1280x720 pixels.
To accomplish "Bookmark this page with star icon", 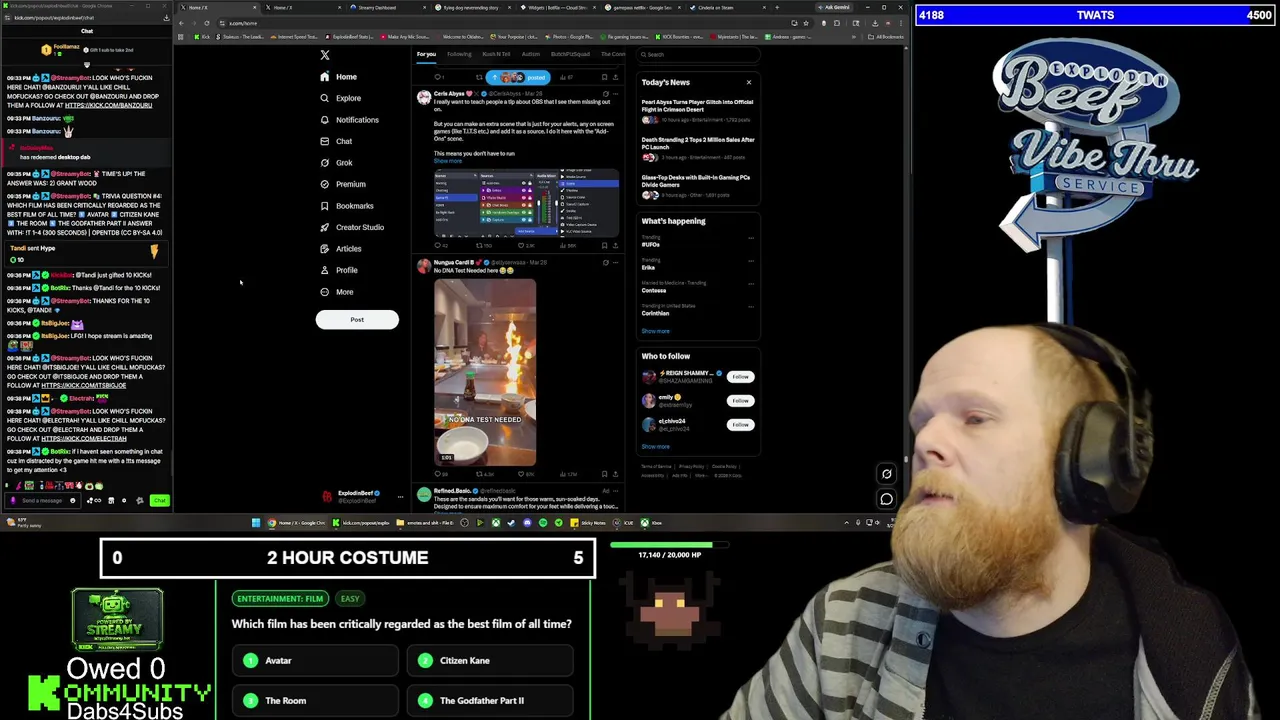I will tap(807, 23).
